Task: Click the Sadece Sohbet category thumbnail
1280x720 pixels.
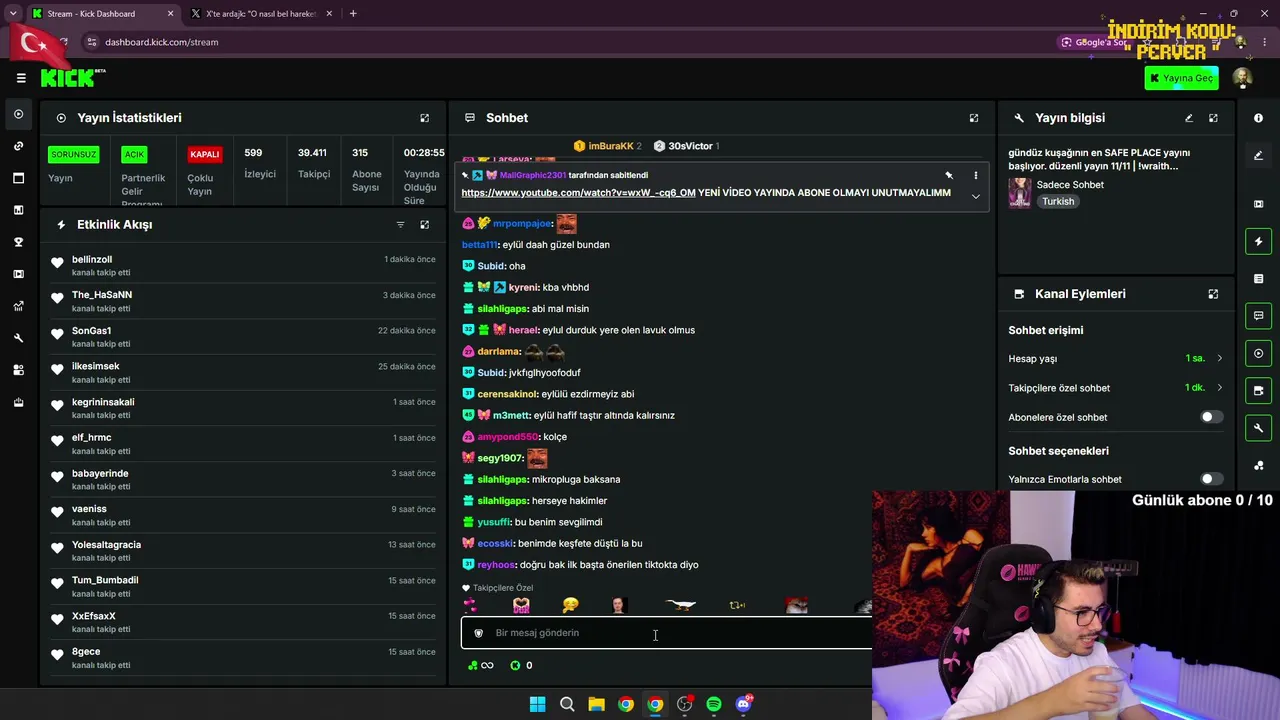Action: tap(1020, 193)
